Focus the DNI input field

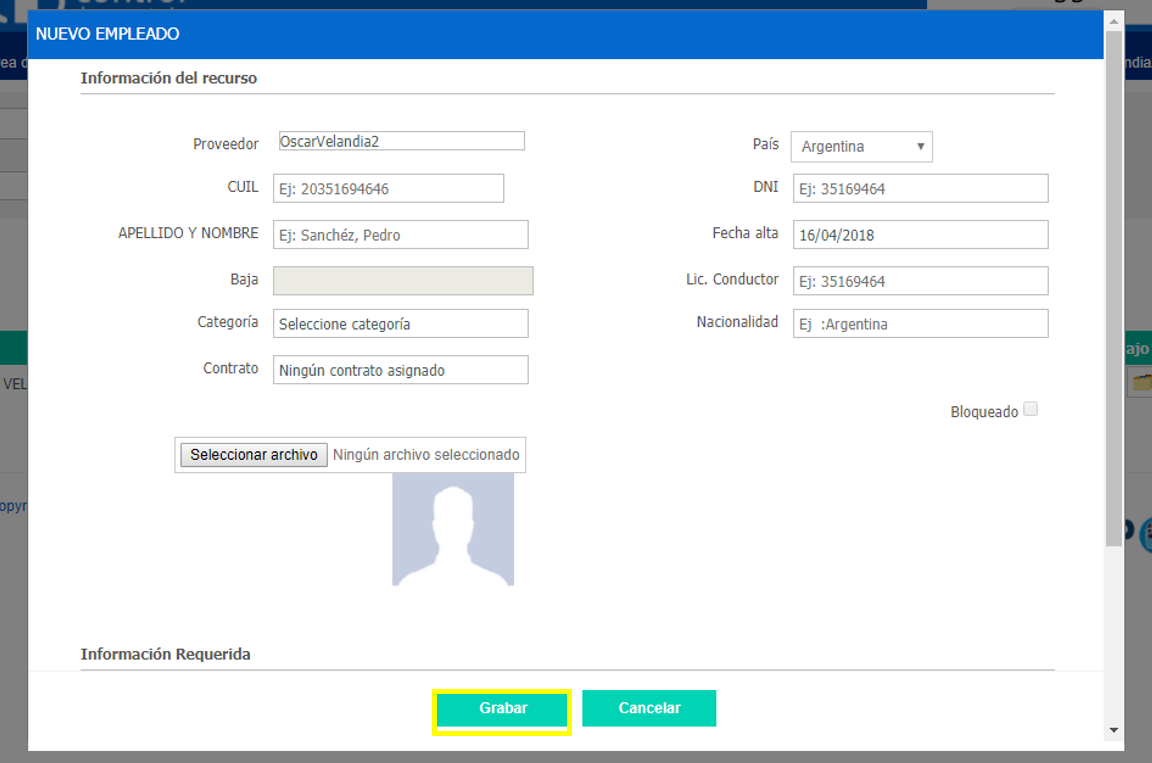click(920, 188)
